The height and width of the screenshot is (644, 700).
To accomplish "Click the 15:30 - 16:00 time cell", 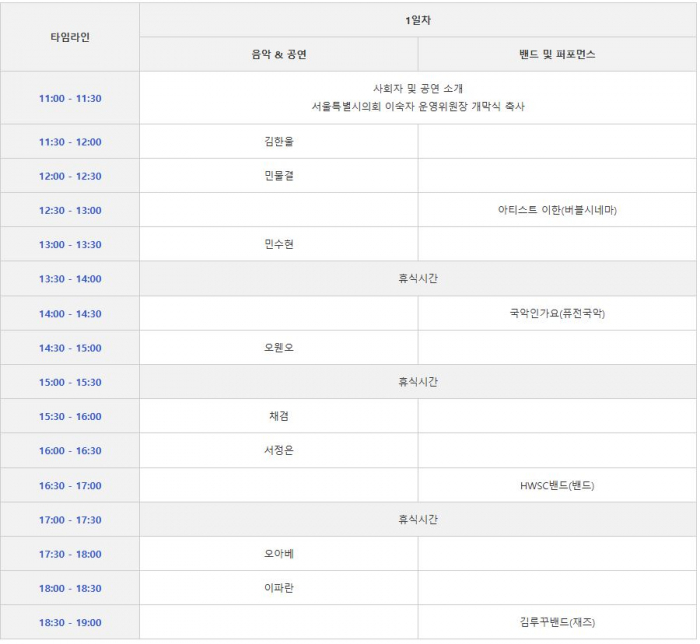I will (70, 416).
